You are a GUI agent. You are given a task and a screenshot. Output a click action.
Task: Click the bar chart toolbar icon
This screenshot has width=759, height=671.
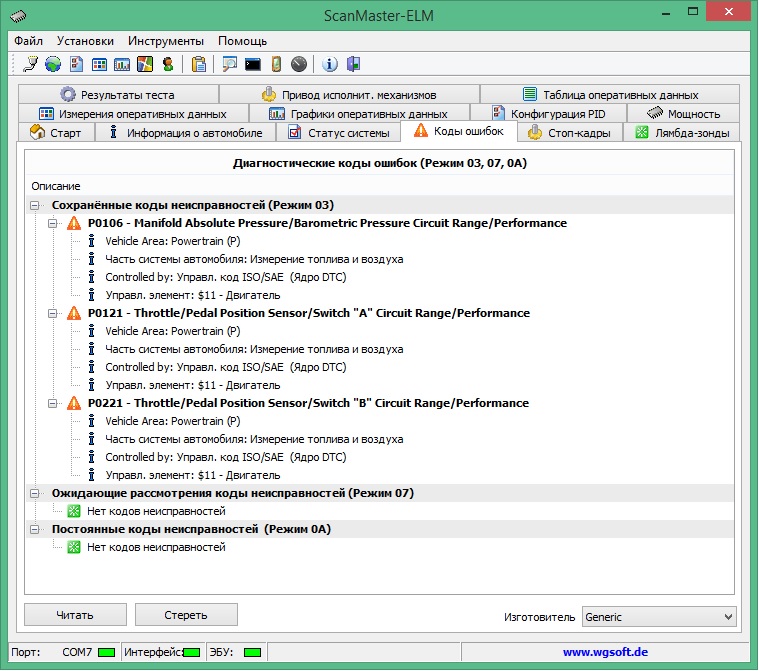point(122,64)
